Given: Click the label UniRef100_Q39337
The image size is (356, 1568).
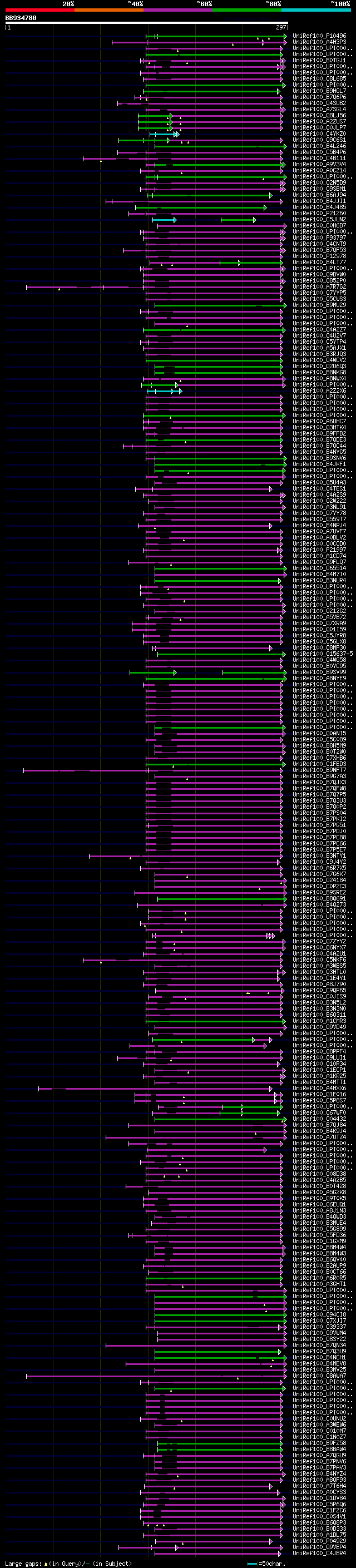Looking at the screenshot, I should [319, 1327].
